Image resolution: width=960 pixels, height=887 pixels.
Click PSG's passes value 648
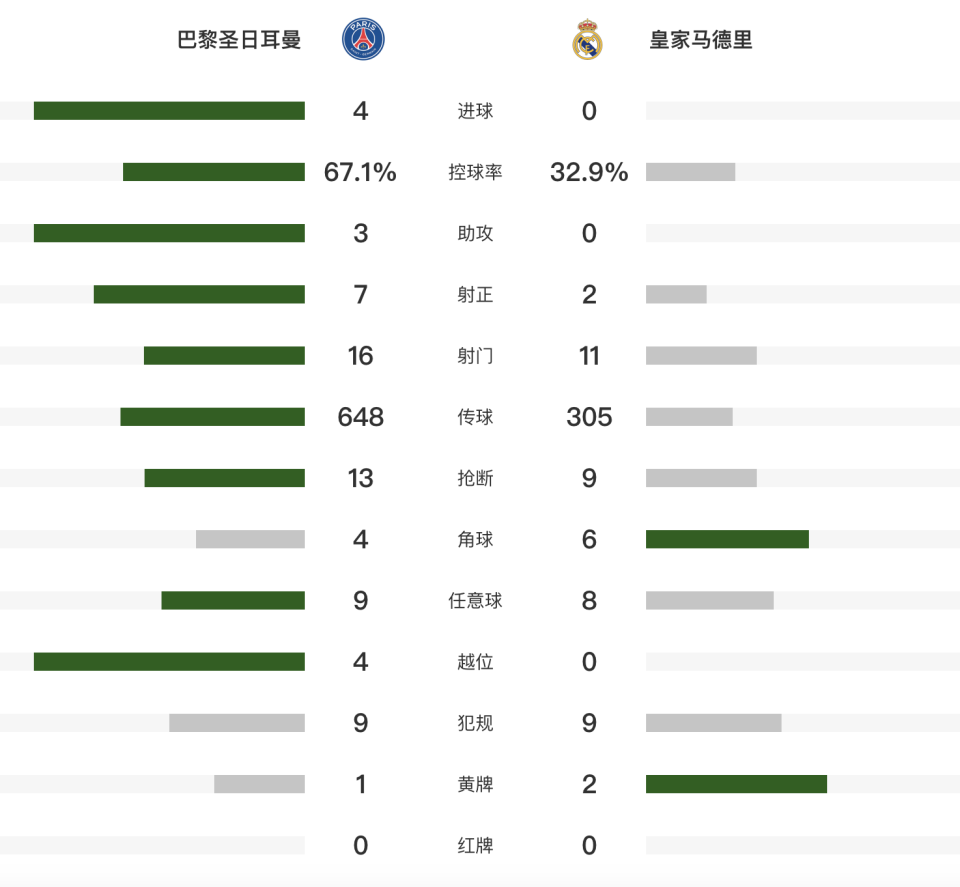pyautogui.click(x=361, y=417)
